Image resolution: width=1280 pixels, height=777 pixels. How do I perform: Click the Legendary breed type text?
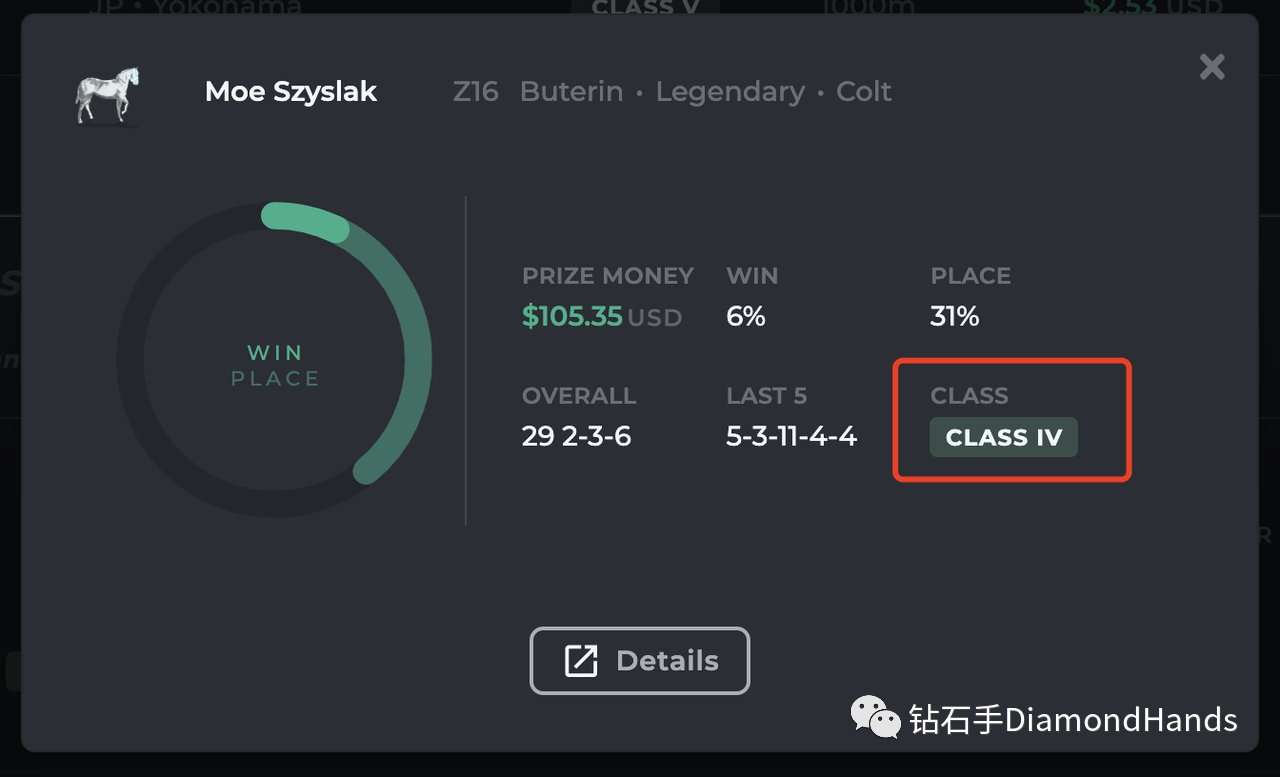730,92
